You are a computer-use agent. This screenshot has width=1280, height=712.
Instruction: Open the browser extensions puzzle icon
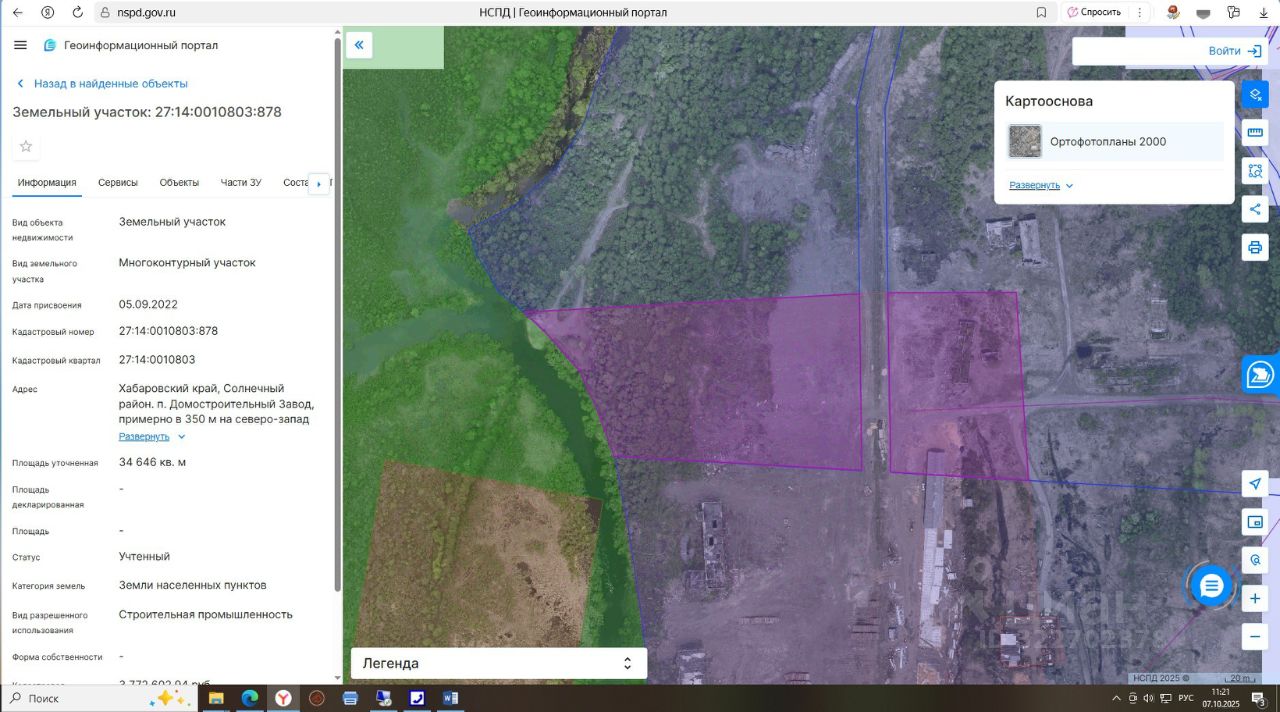click(x=1233, y=12)
